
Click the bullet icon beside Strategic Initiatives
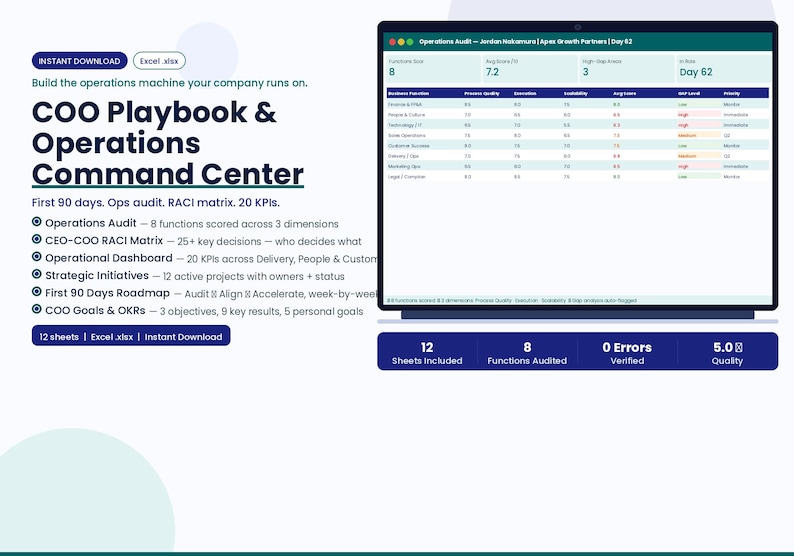click(x=36, y=274)
